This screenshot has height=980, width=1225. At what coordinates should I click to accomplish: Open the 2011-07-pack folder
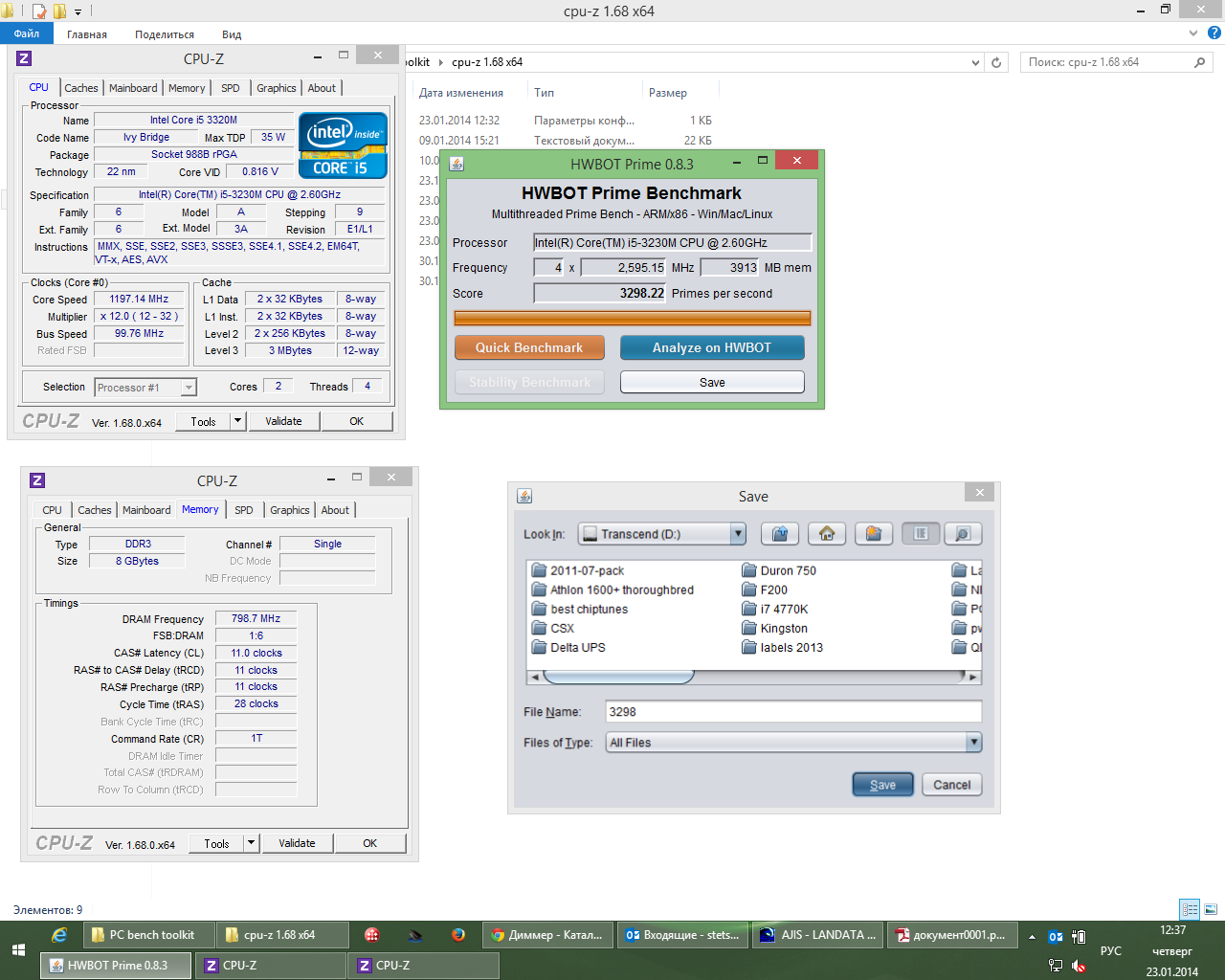[578, 570]
